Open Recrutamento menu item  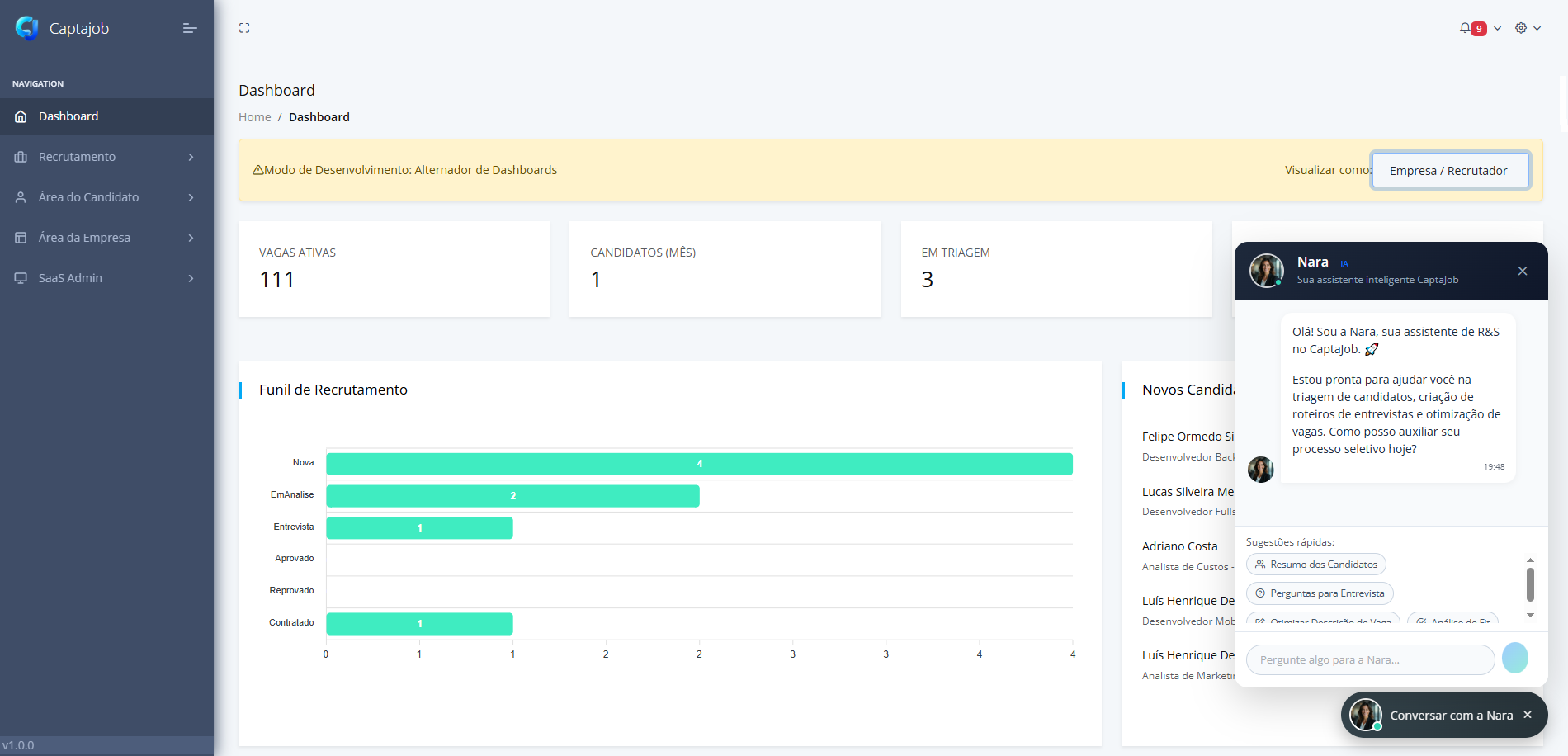click(x=106, y=157)
